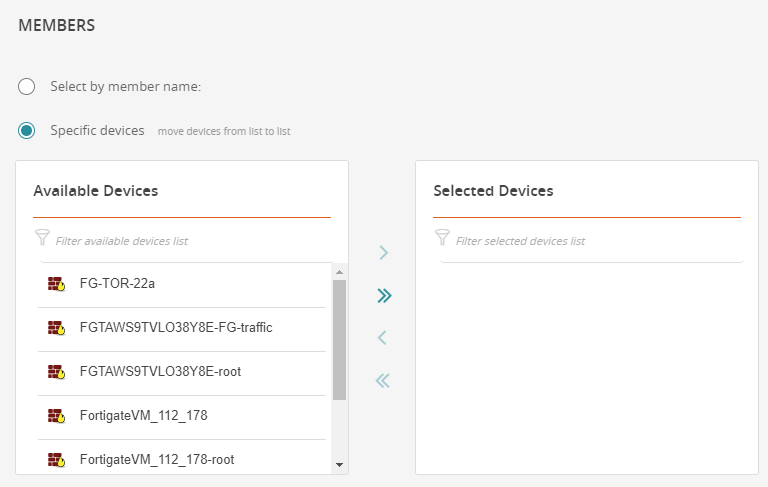Move all devices to selected list

382,296
